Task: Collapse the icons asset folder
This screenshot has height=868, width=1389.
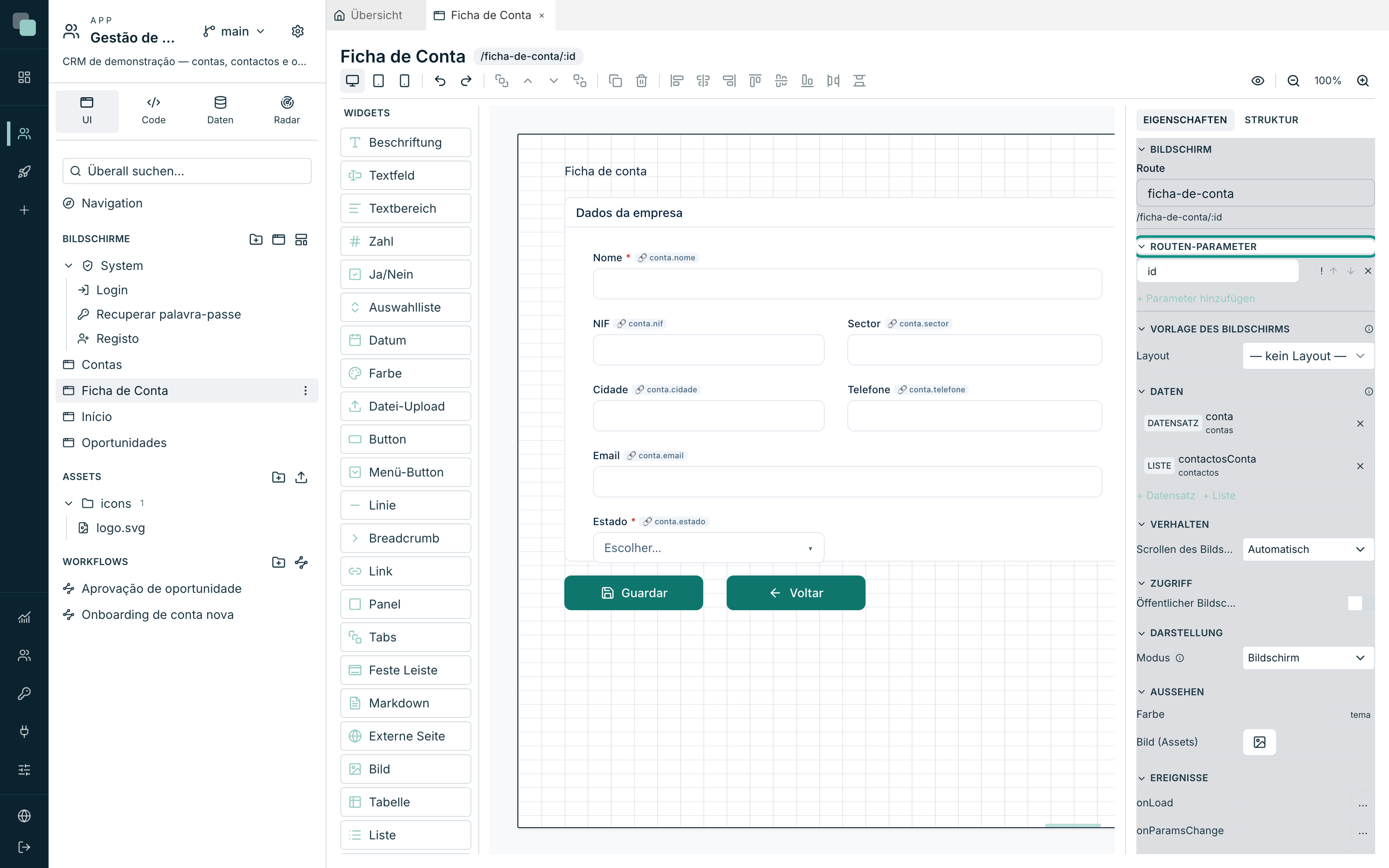Action: pos(69,503)
